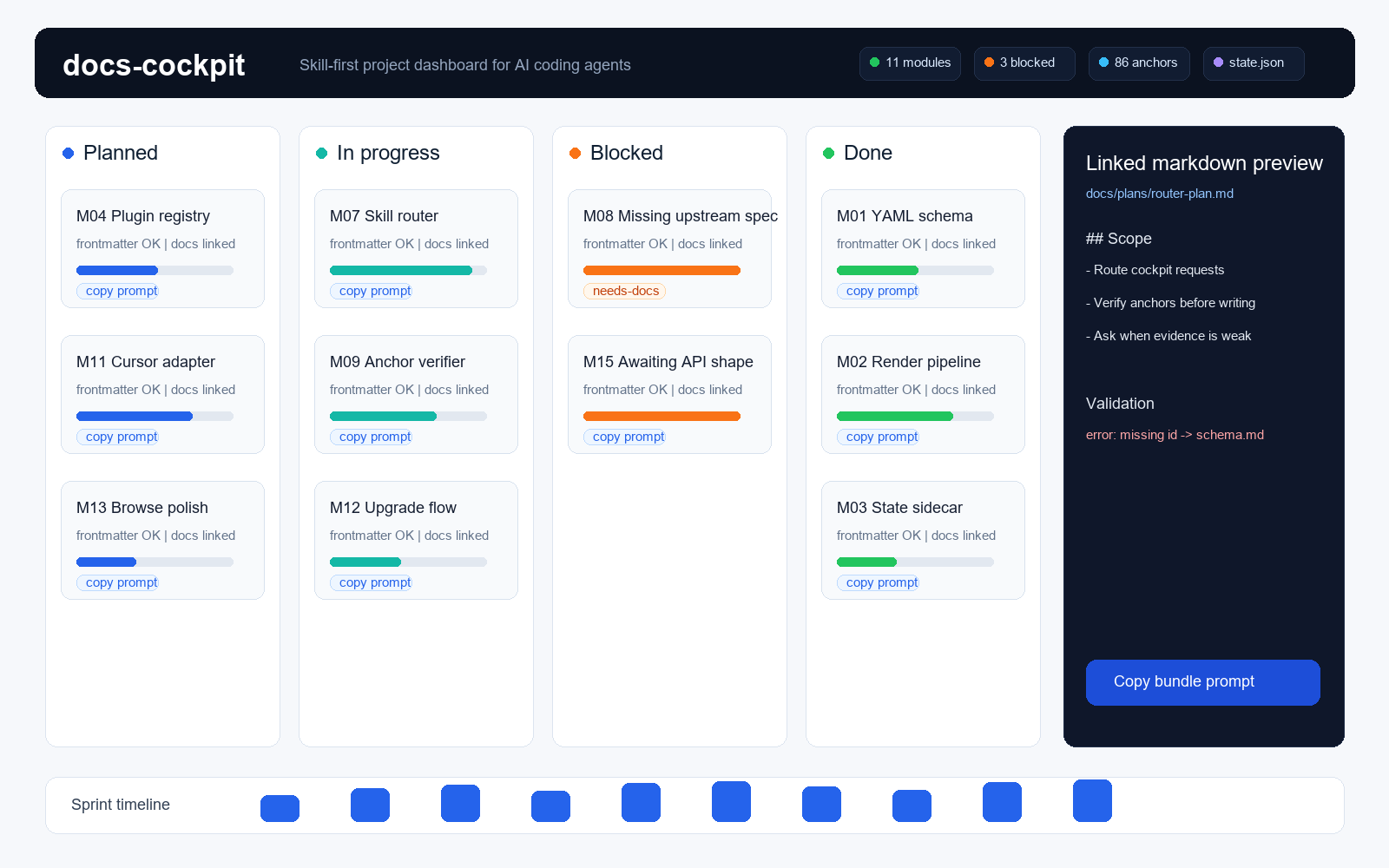Click the orange dot beside Blocked

pos(576,154)
